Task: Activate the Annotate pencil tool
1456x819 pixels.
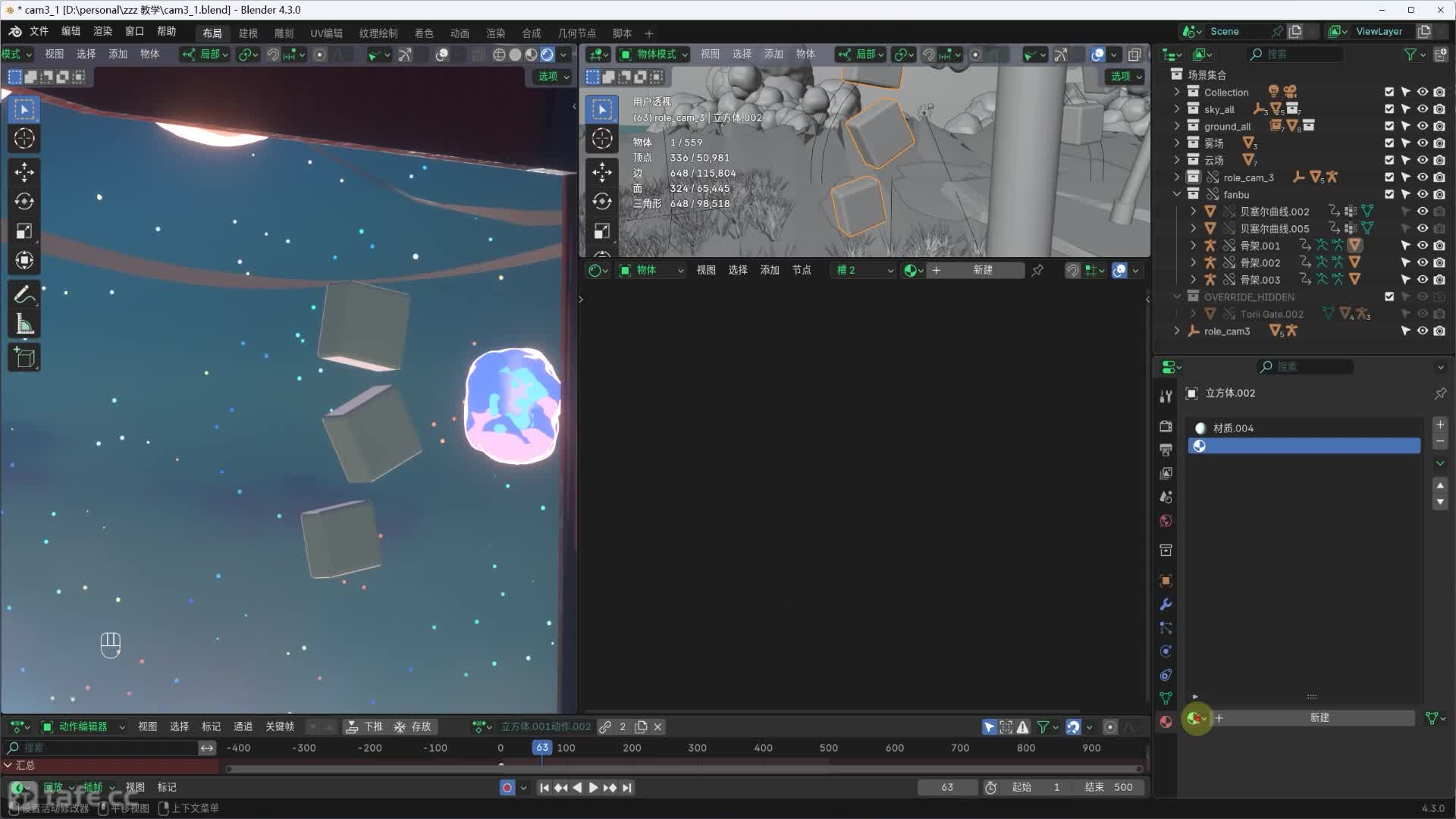Action: coord(24,294)
